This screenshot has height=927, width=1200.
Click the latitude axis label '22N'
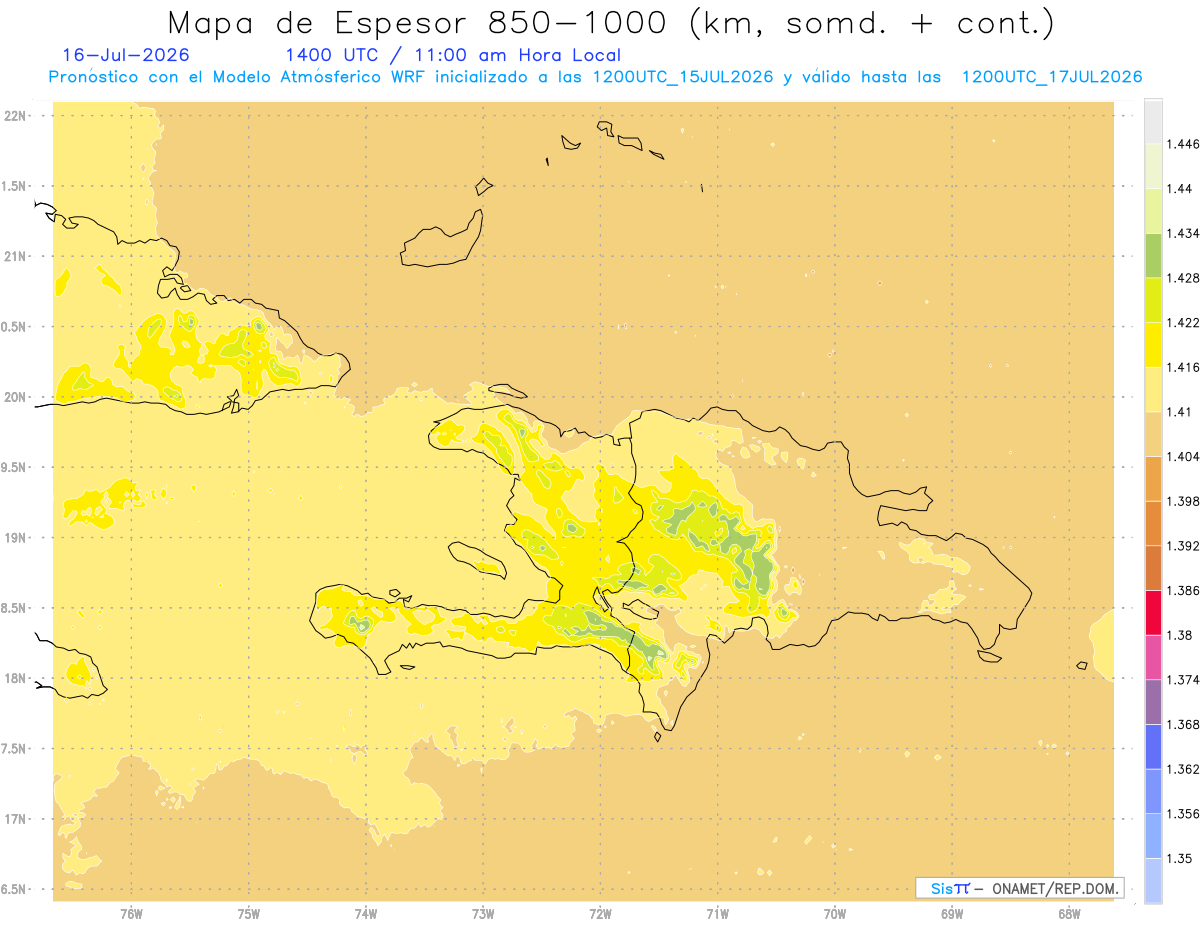point(16,115)
